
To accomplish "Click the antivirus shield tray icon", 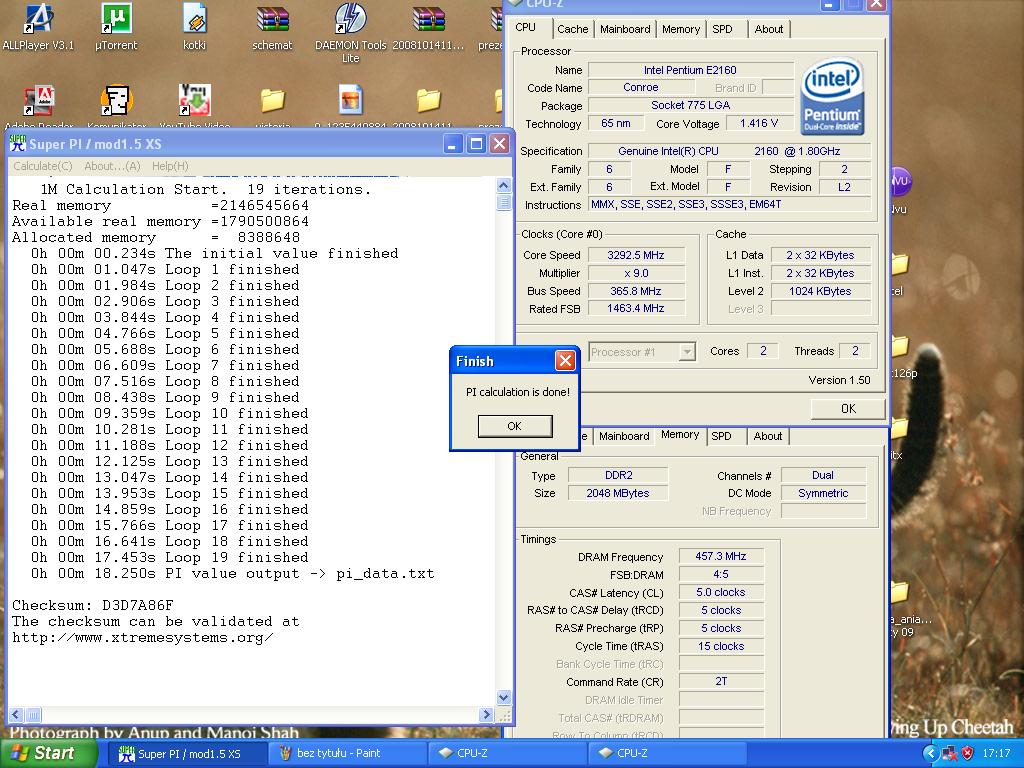I will coord(968,753).
